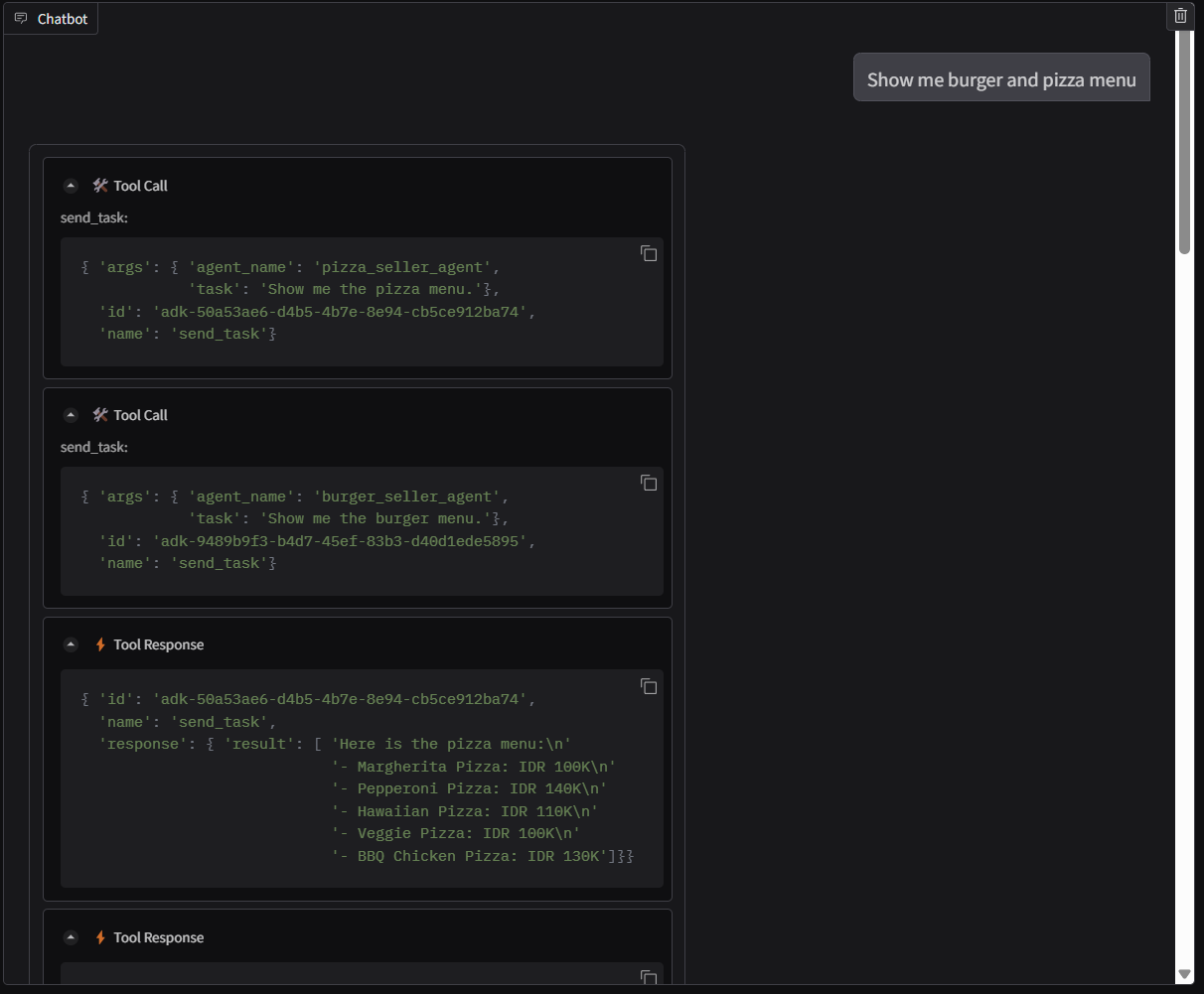Collapse the burger_seller_agent Tool Call arrow
The height and width of the screenshot is (994, 1204).
[x=71, y=415]
